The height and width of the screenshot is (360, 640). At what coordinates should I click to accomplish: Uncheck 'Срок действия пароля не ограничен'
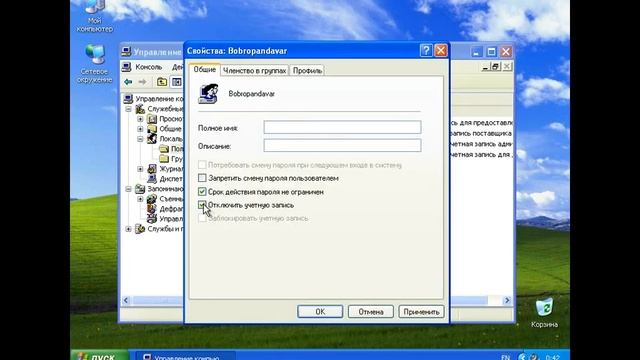(202, 191)
